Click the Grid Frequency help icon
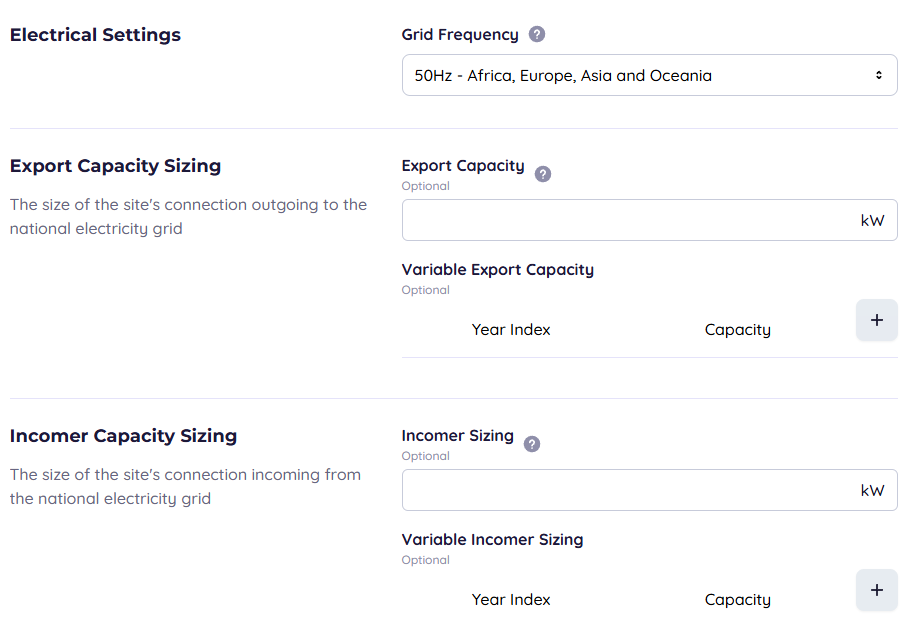The width and height of the screenshot is (913, 627). click(x=537, y=35)
